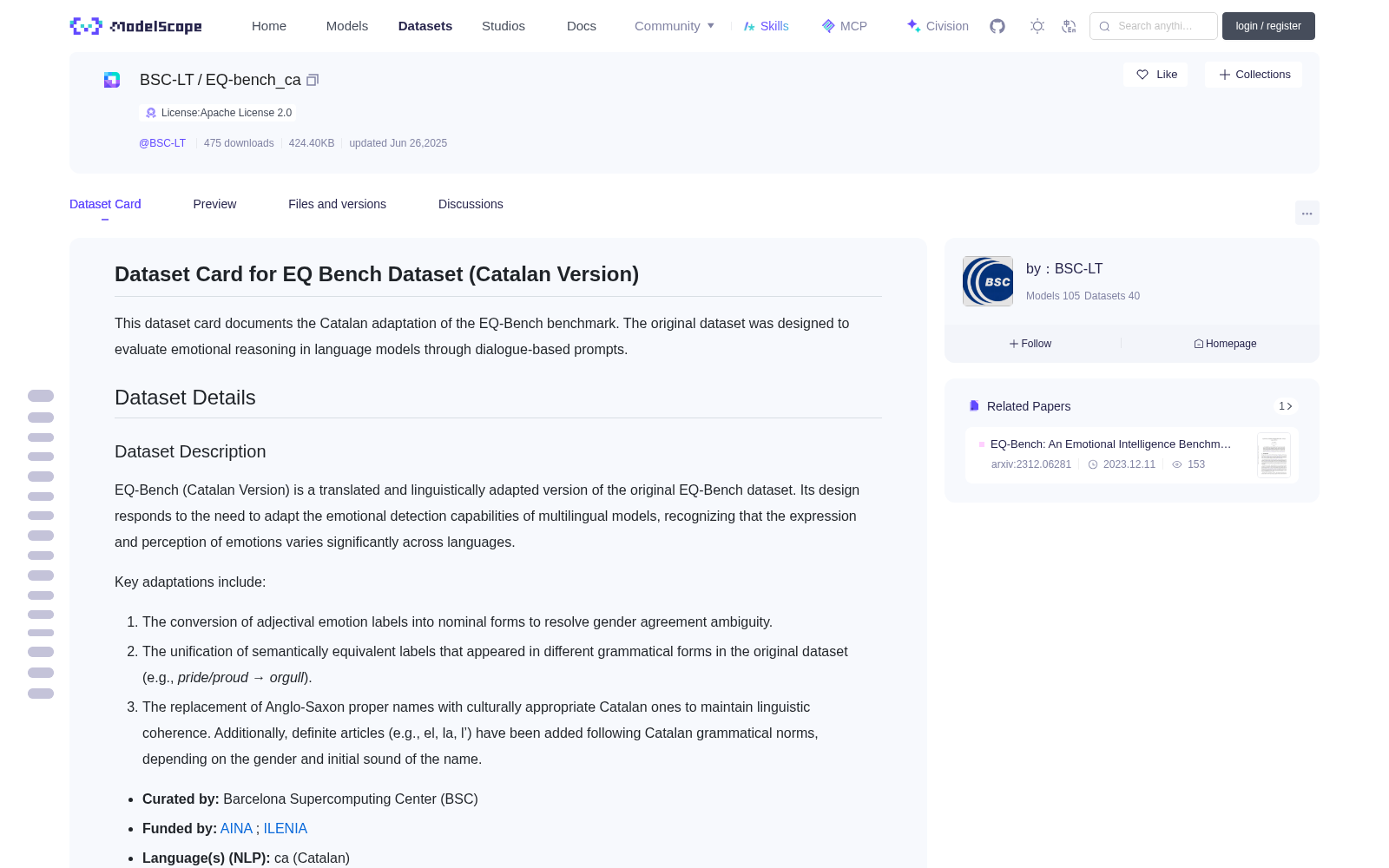Click the Apache License 2.0 tag
This screenshot has height=868, width=1389.
point(218,113)
